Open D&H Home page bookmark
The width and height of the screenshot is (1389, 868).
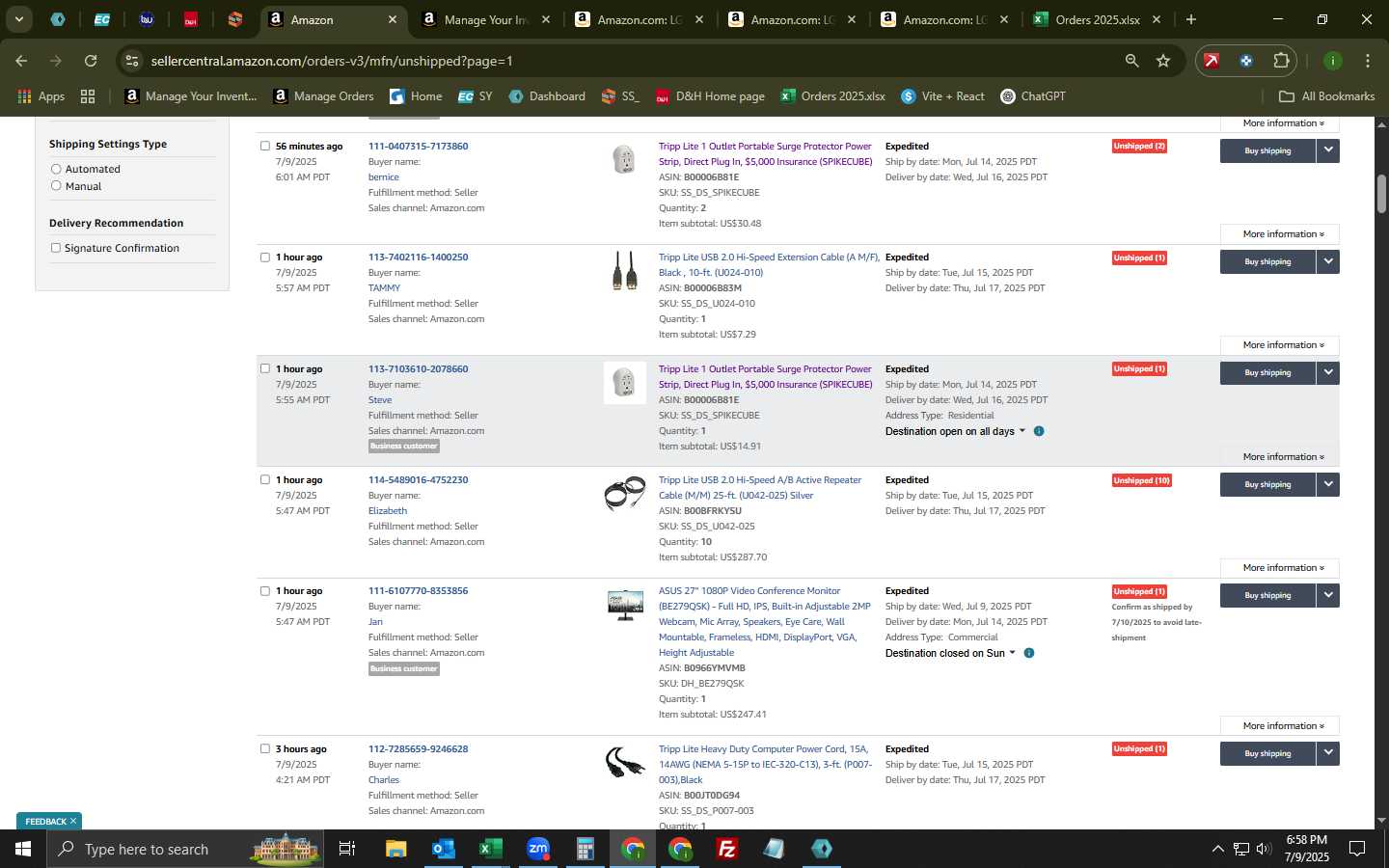pyautogui.click(x=710, y=96)
